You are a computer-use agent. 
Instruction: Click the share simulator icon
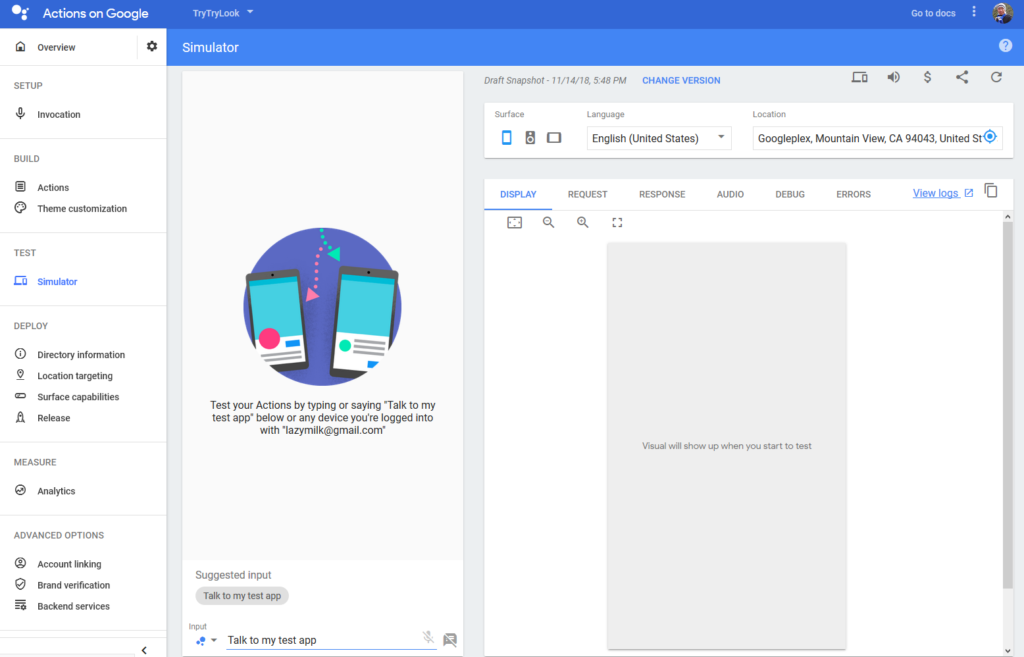click(x=962, y=77)
